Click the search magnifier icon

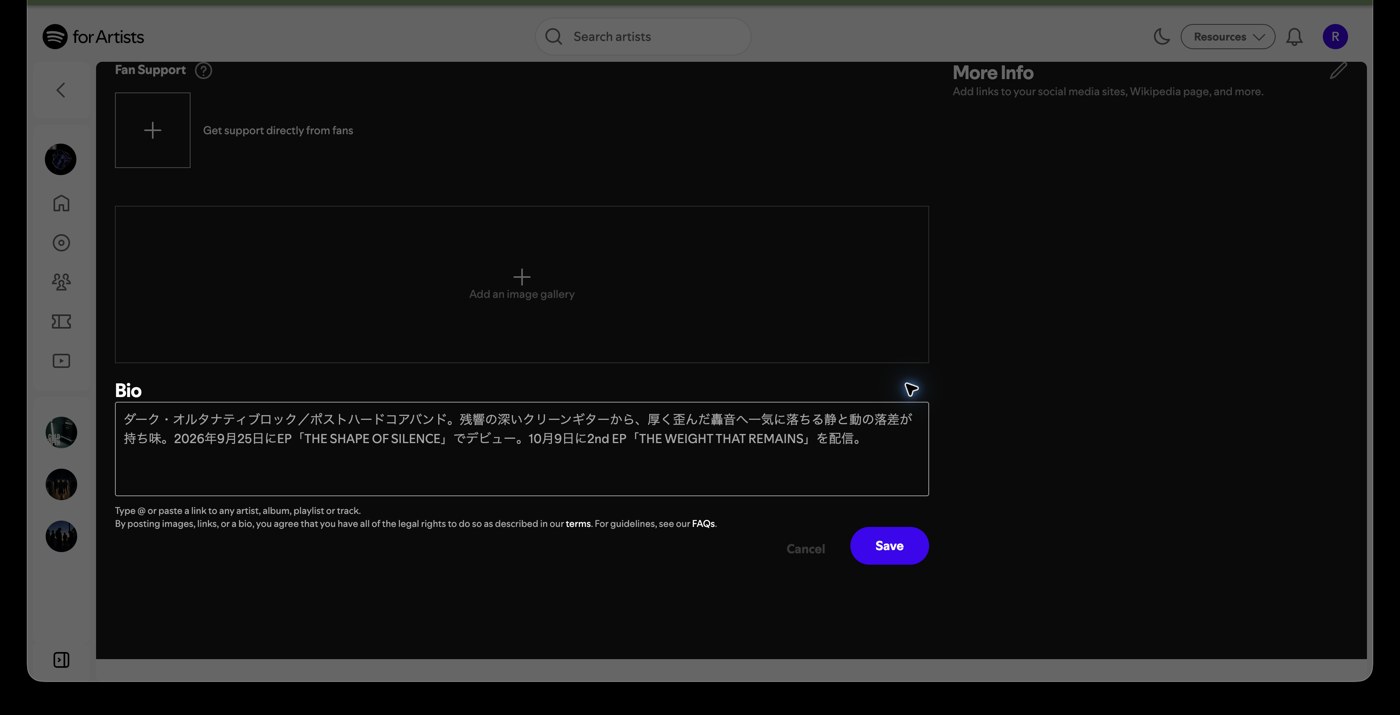554,37
